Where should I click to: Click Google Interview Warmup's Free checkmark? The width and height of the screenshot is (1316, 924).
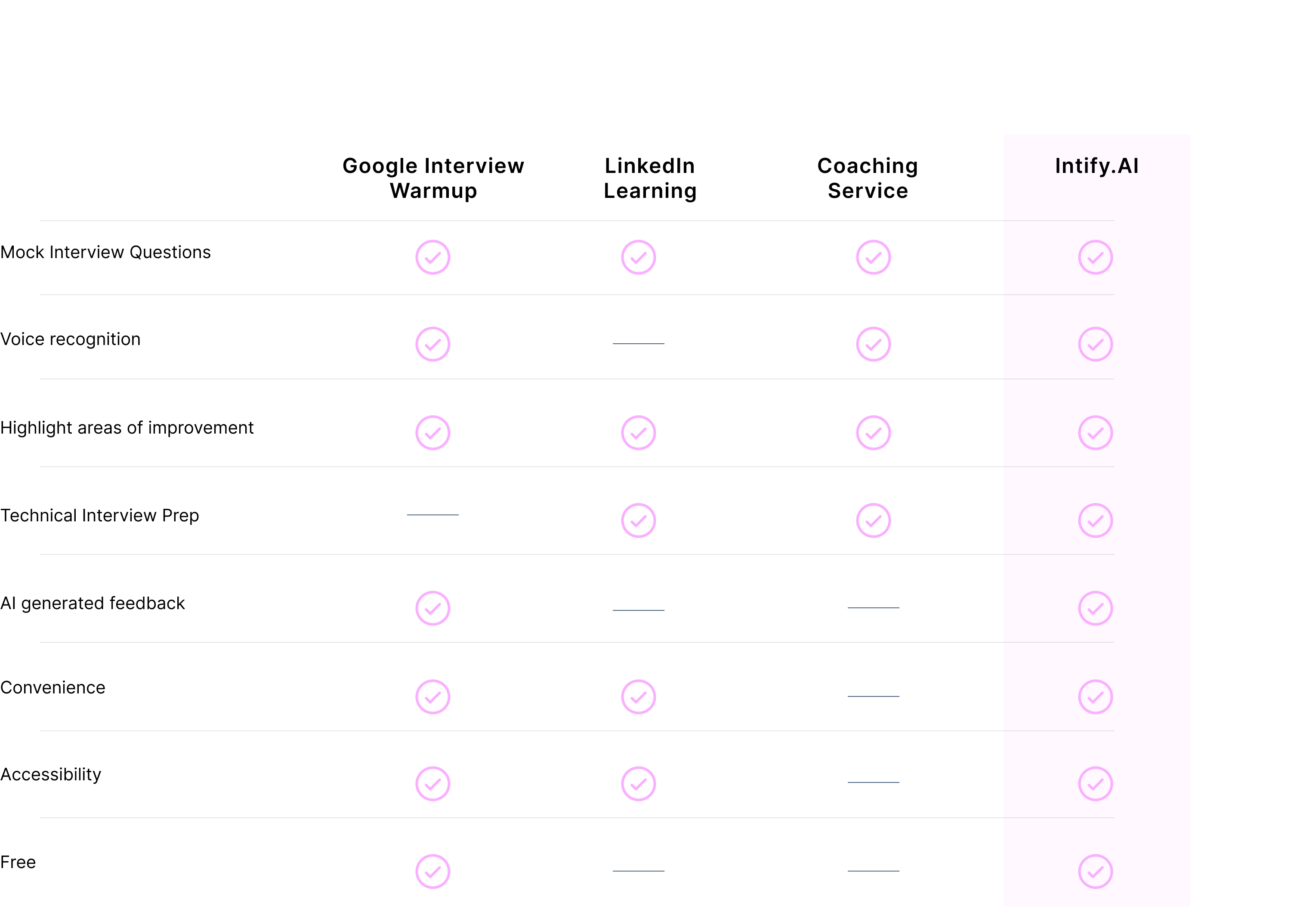pos(433,871)
